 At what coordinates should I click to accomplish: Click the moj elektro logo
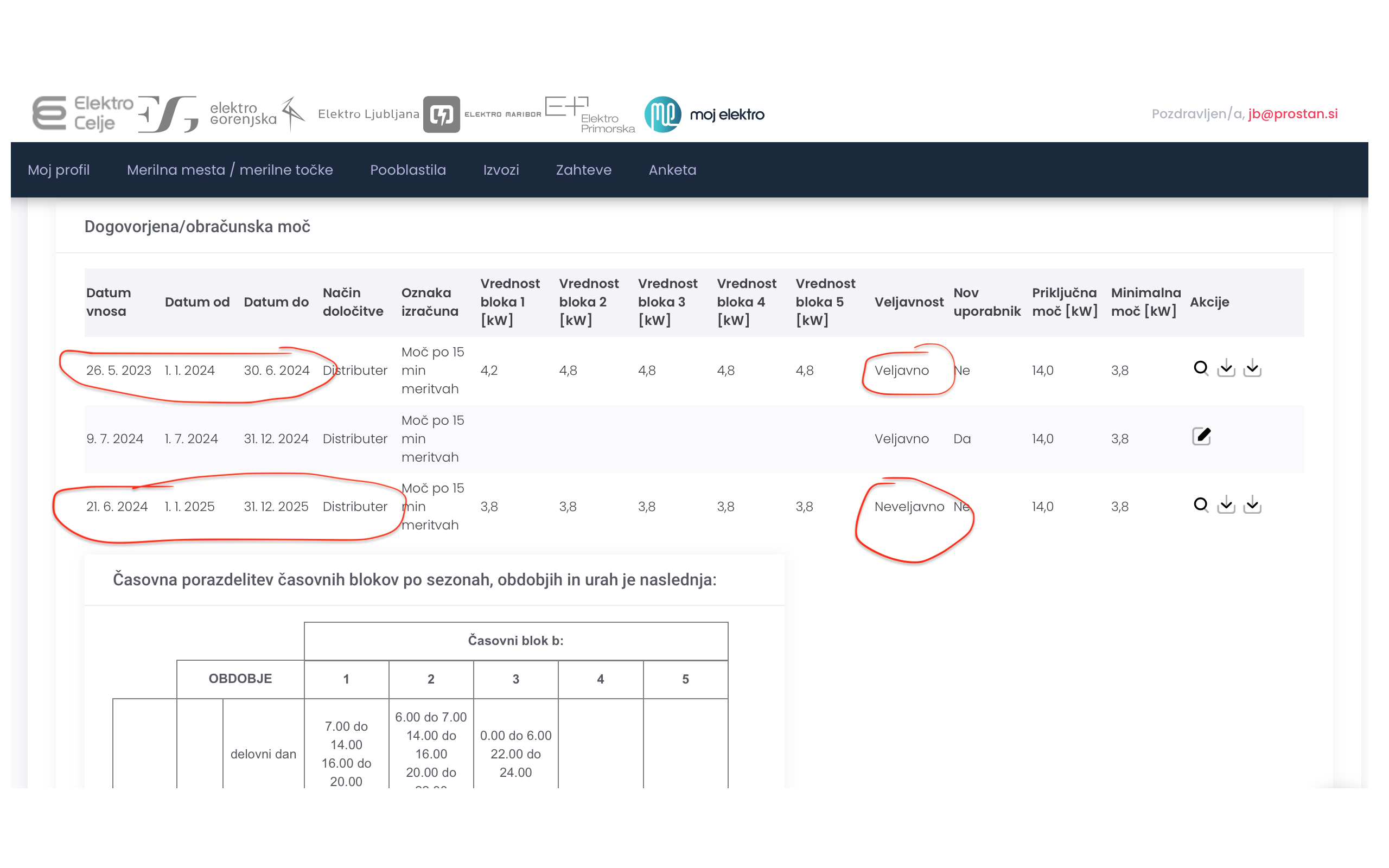704,114
